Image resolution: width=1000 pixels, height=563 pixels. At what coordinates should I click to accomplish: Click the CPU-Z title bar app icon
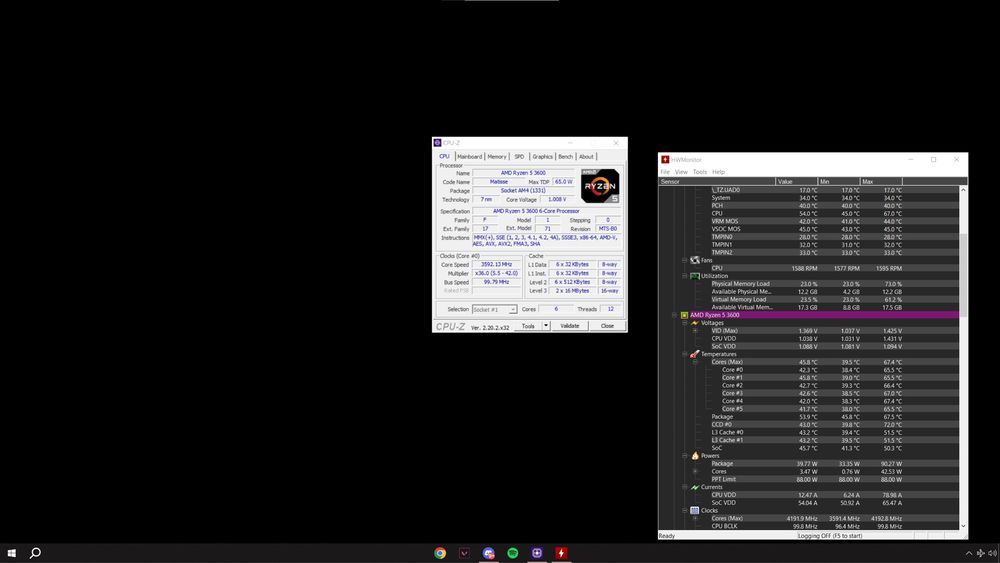click(438, 143)
